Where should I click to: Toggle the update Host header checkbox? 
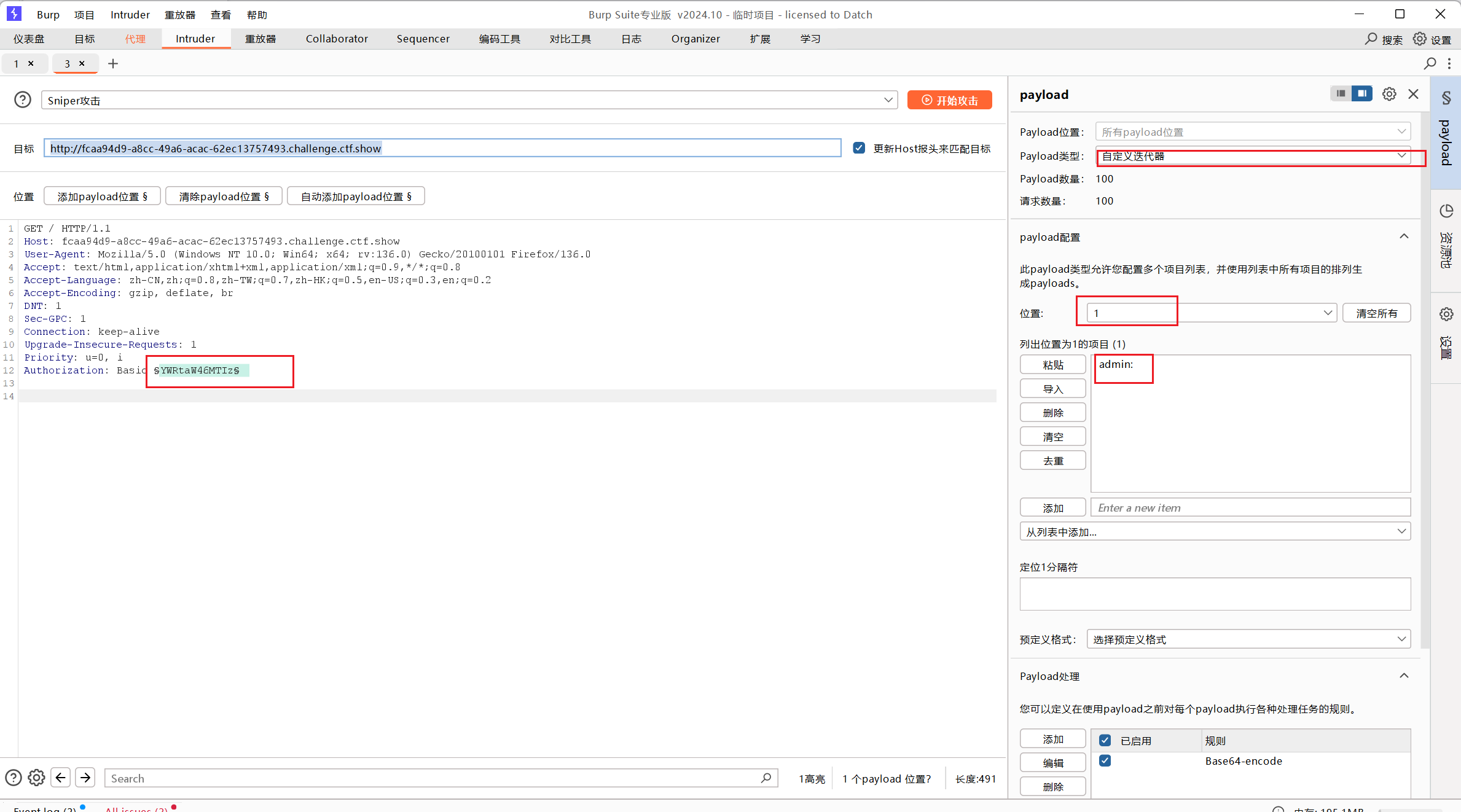tap(859, 148)
